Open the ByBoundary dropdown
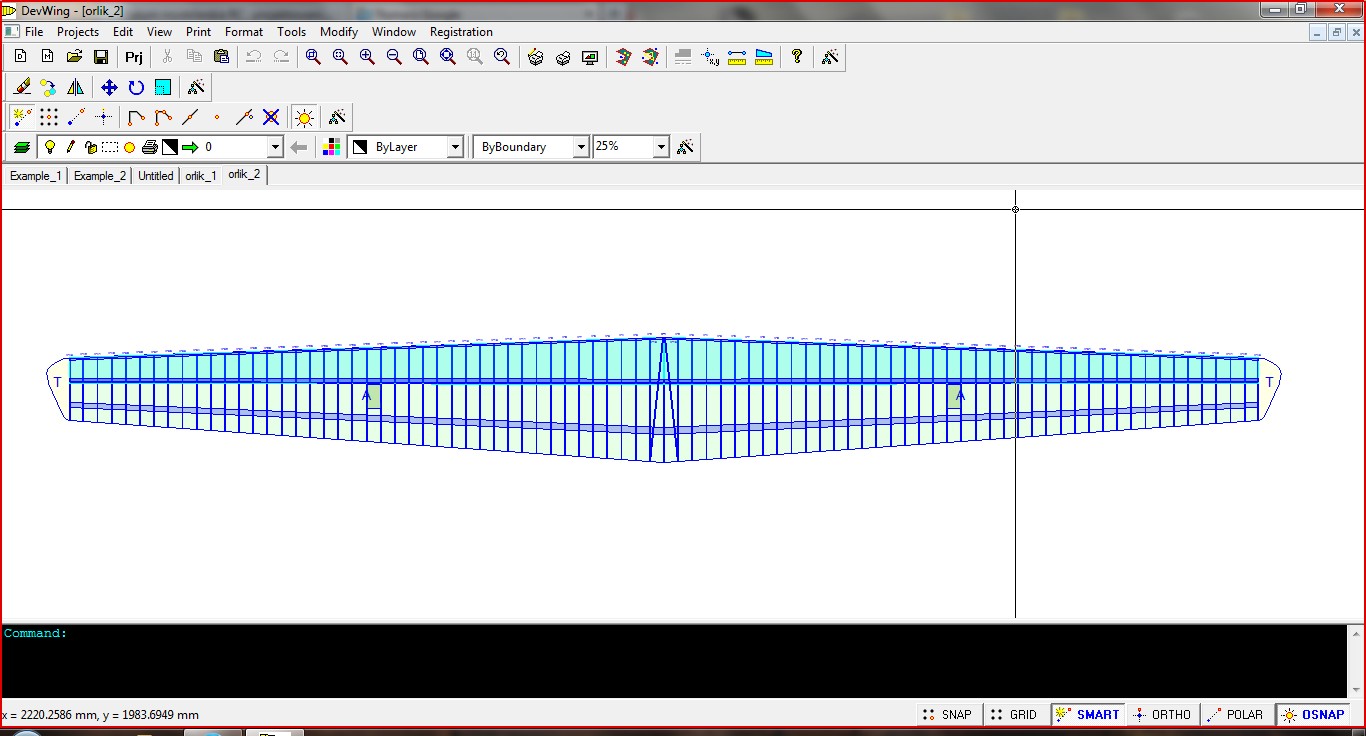The image size is (1366, 736). click(580, 147)
